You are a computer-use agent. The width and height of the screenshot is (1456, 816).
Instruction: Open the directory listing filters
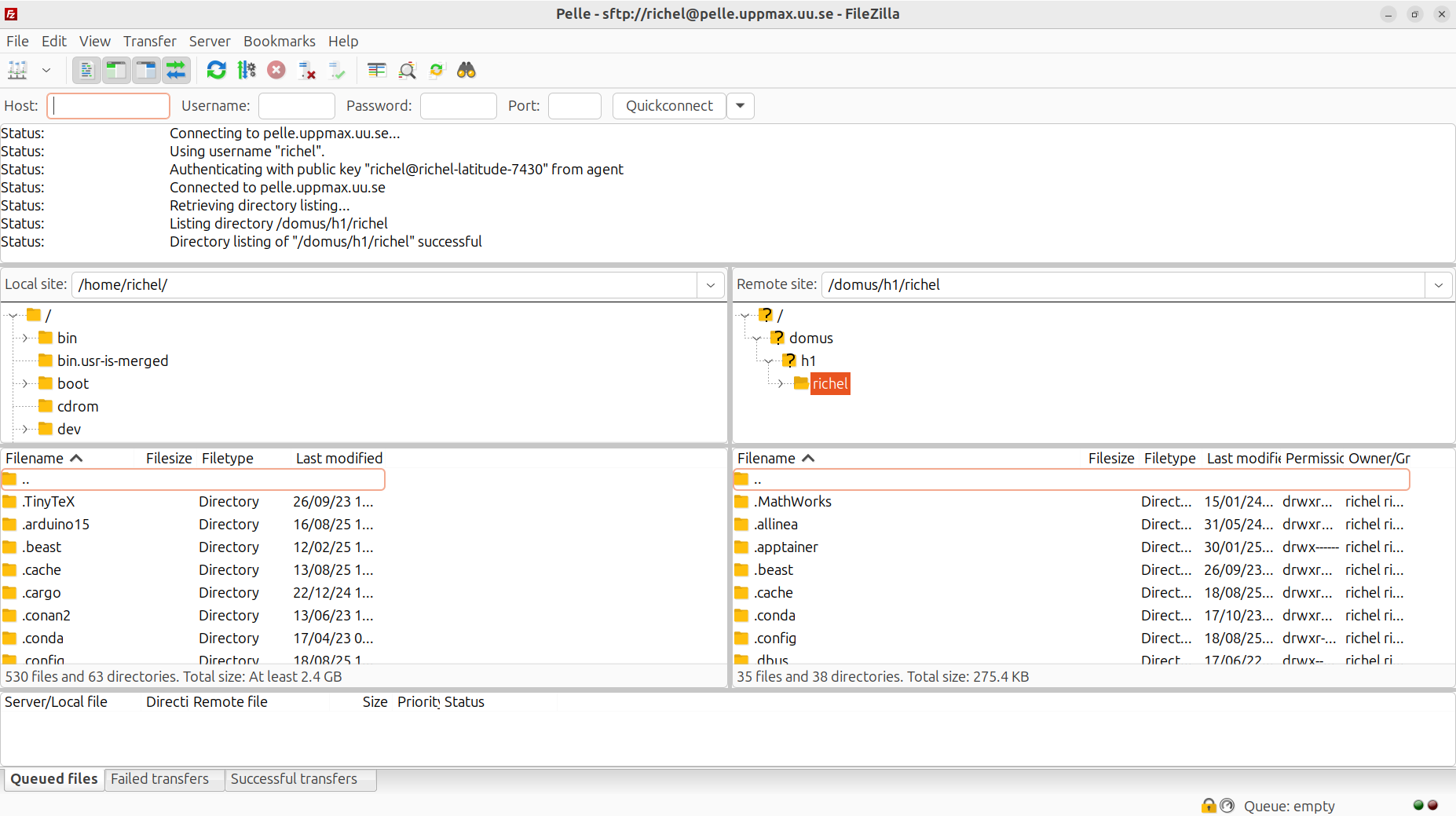[x=376, y=70]
